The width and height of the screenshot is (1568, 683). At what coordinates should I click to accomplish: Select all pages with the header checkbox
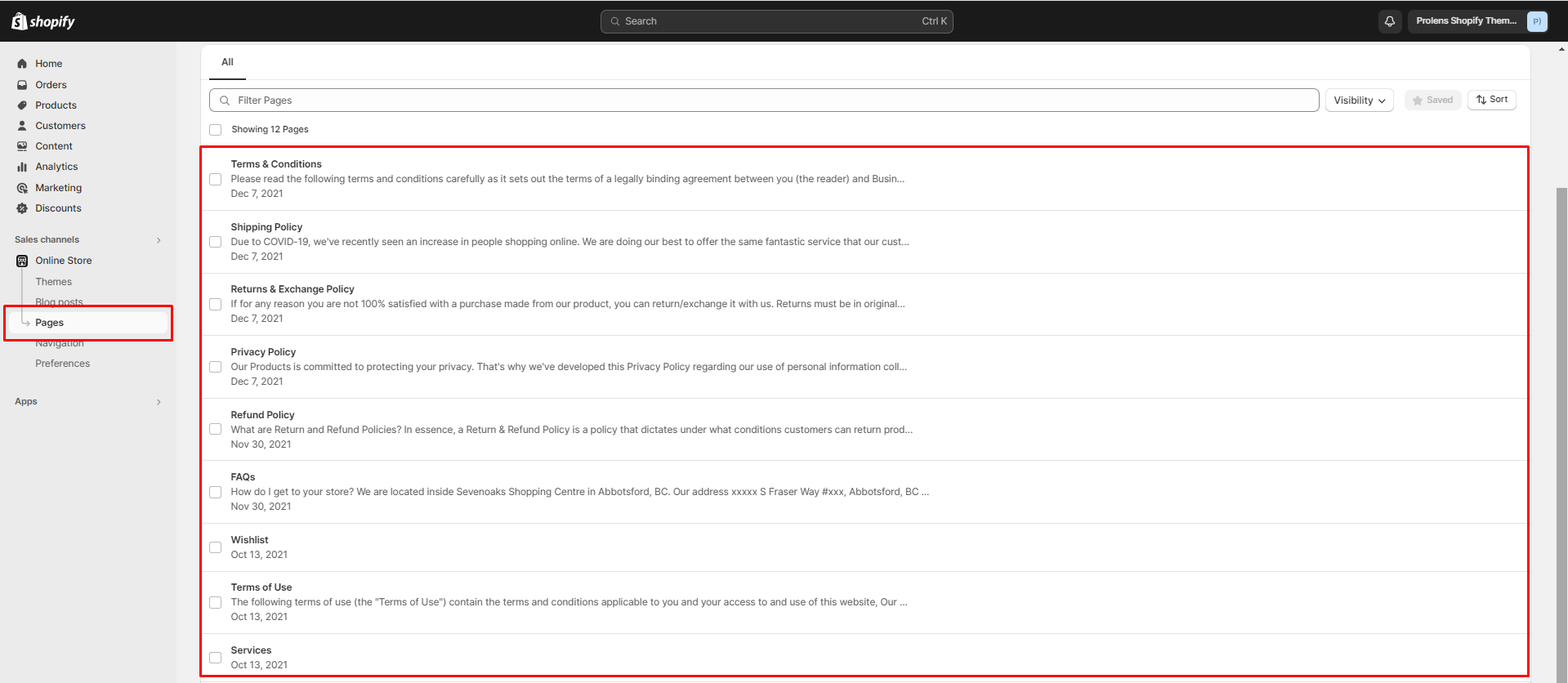[x=216, y=130]
